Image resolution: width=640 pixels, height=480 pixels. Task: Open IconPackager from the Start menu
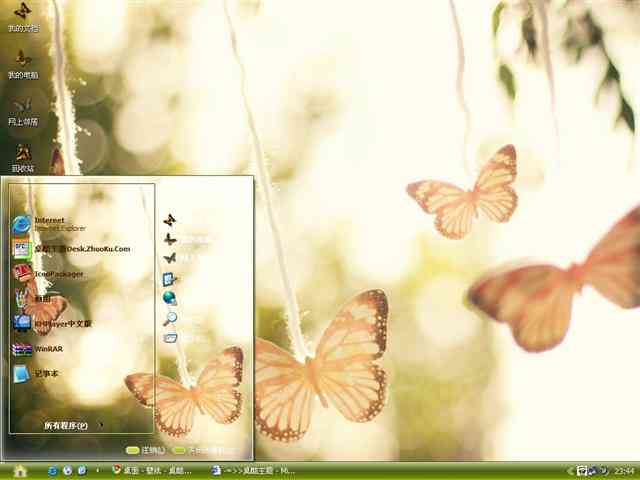48,274
